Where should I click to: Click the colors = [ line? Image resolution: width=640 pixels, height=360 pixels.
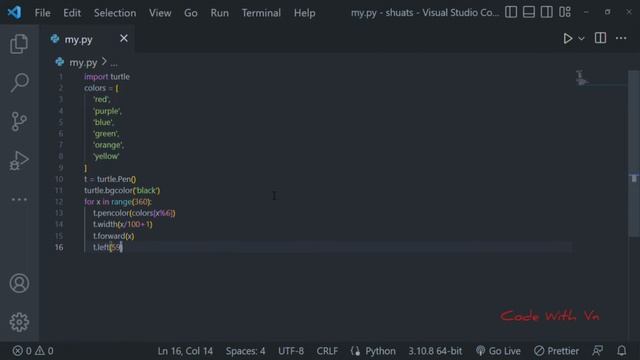(101, 88)
